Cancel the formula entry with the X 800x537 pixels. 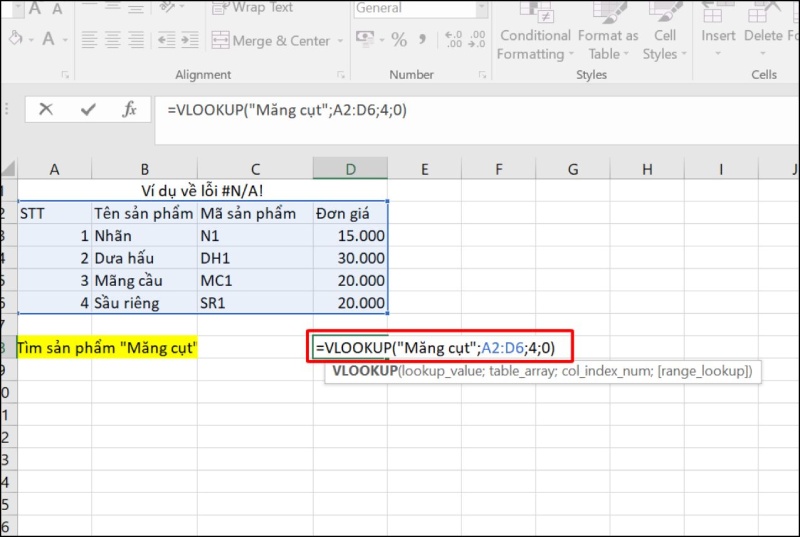[46, 109]
